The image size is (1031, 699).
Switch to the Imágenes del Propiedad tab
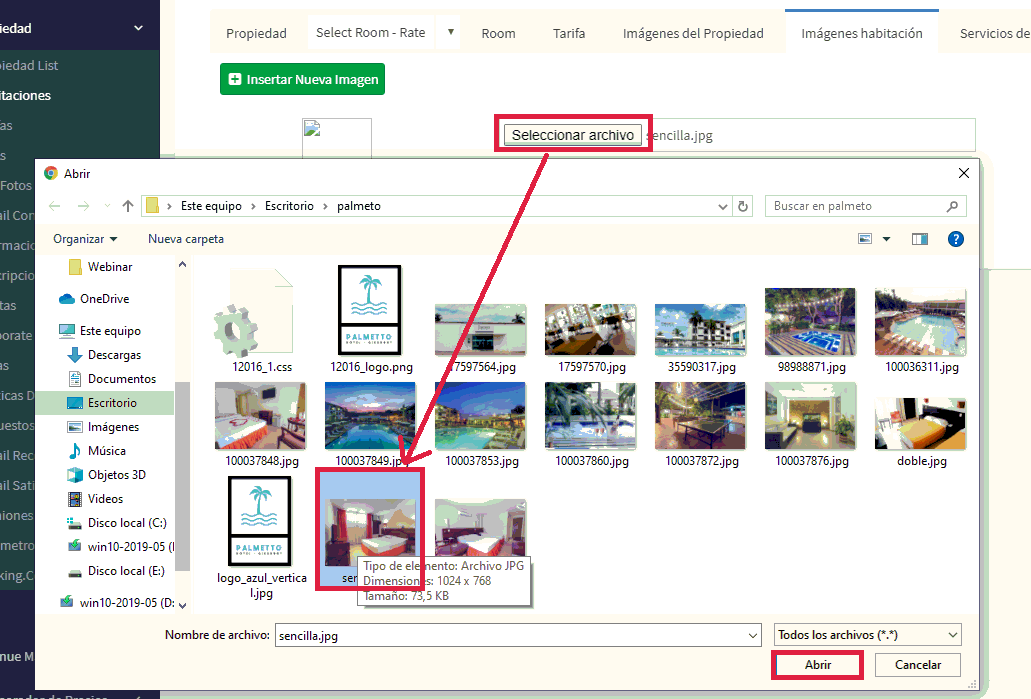[x=692, y=33]
